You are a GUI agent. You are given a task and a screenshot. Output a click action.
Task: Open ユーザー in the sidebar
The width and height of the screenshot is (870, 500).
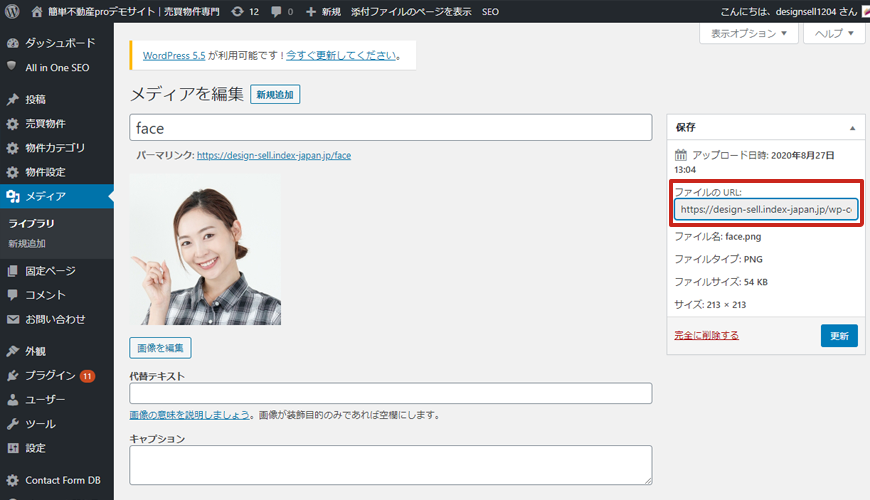(x=45, y=399)
